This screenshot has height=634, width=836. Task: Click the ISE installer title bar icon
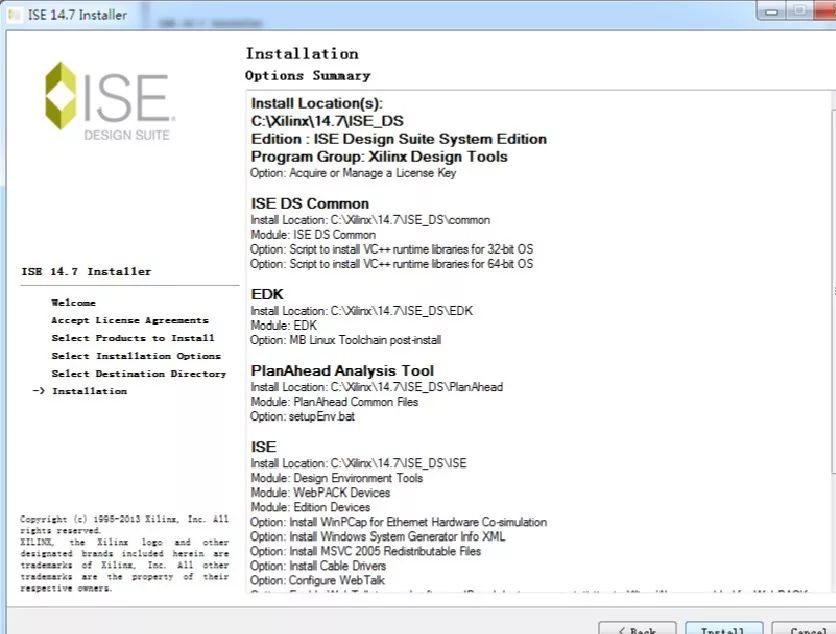tap(14, 14)
